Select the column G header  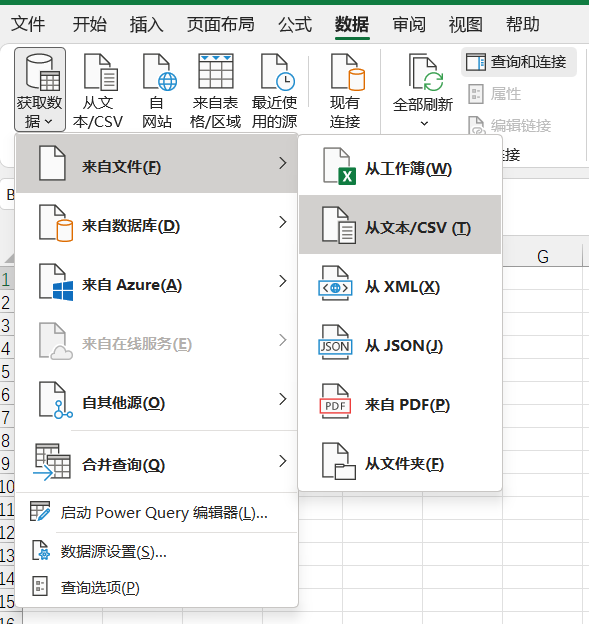[x=542, y=256]
